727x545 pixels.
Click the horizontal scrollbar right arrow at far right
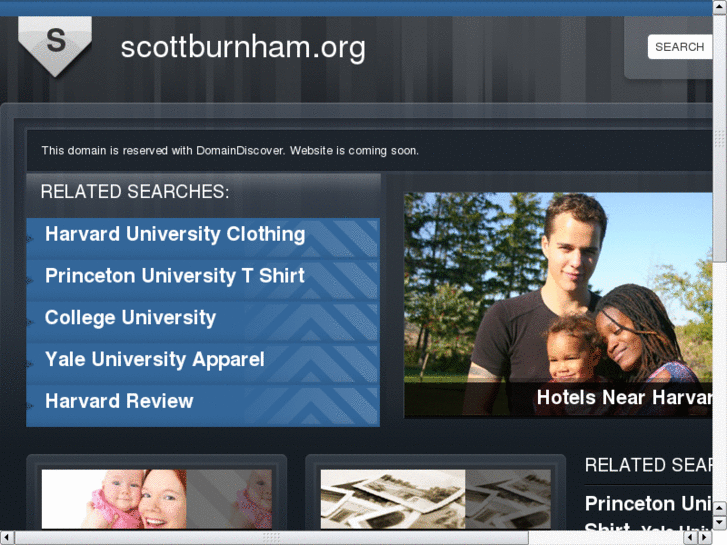(705, 538)
